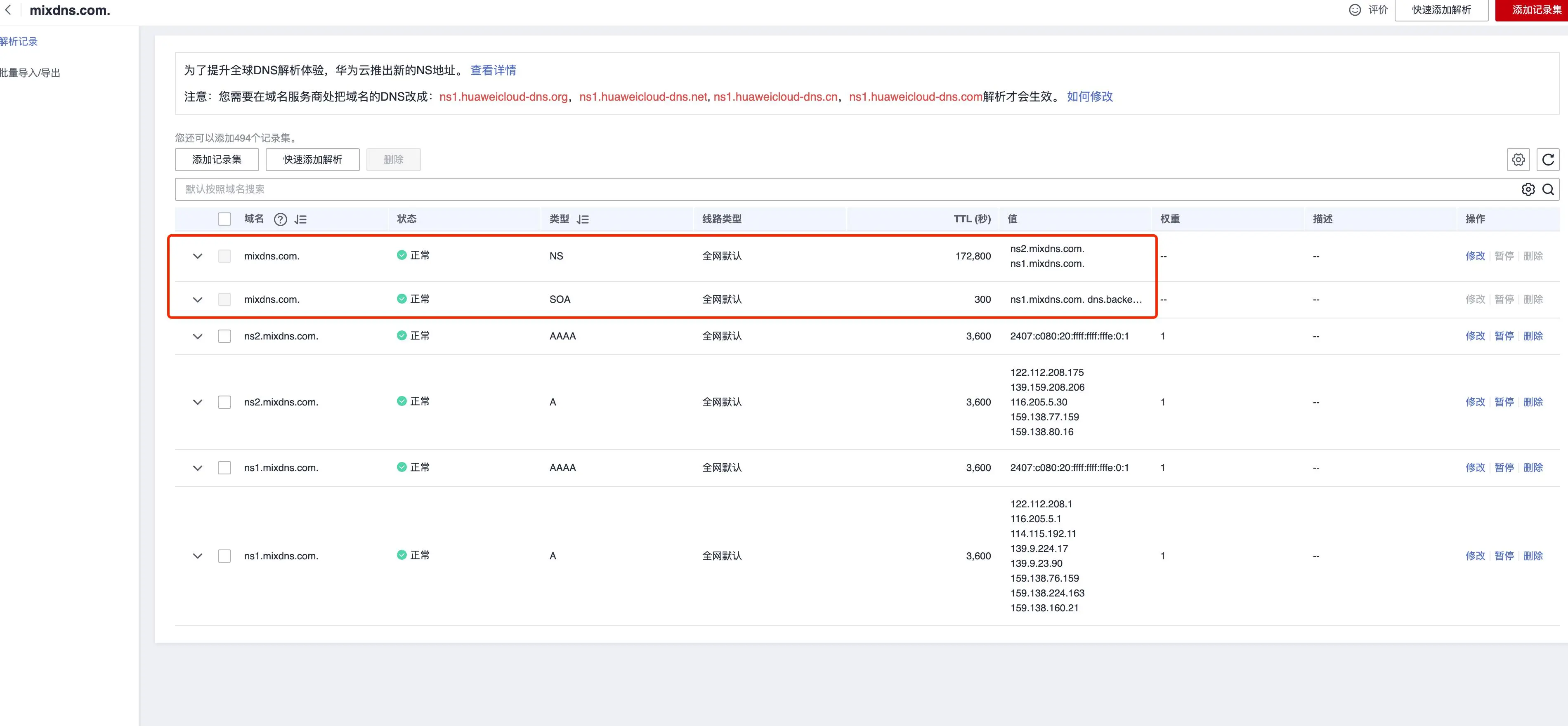Click the back arrow beside mixdns.com.
The height and width of the screenshot is (726, 1568).
coord(8,10)
